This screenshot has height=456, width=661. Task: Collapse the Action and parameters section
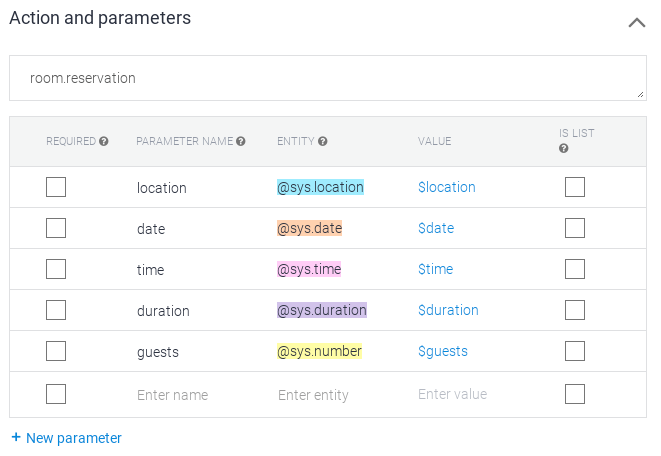pos(636,21)
